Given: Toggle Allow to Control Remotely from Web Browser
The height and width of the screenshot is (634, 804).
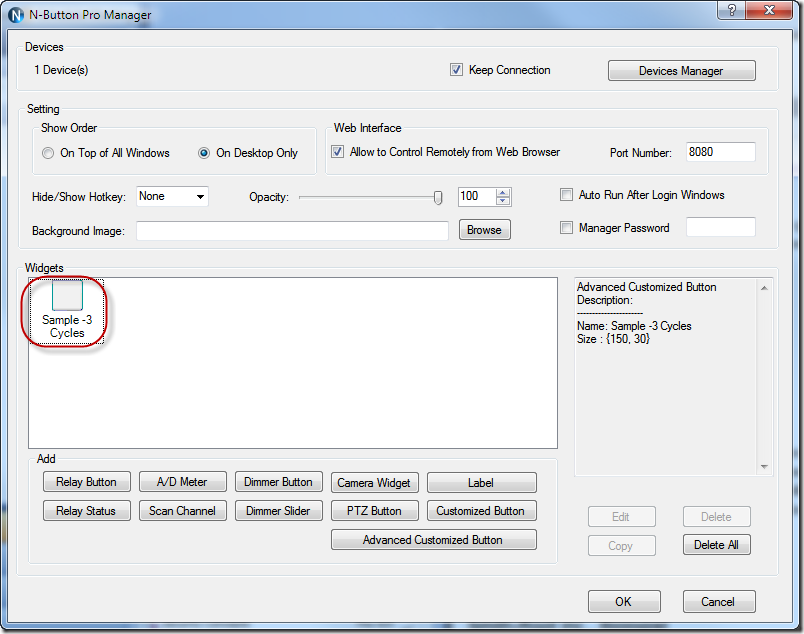Looking at the screenshot, I should (337, 152).
